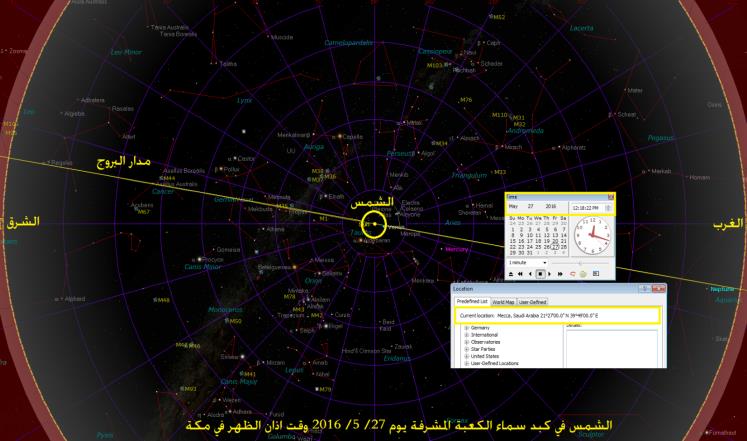The height and width of the screenshot is (441, 747).
Task: Expand the Germany node in location tree
Action: (466, 328)
